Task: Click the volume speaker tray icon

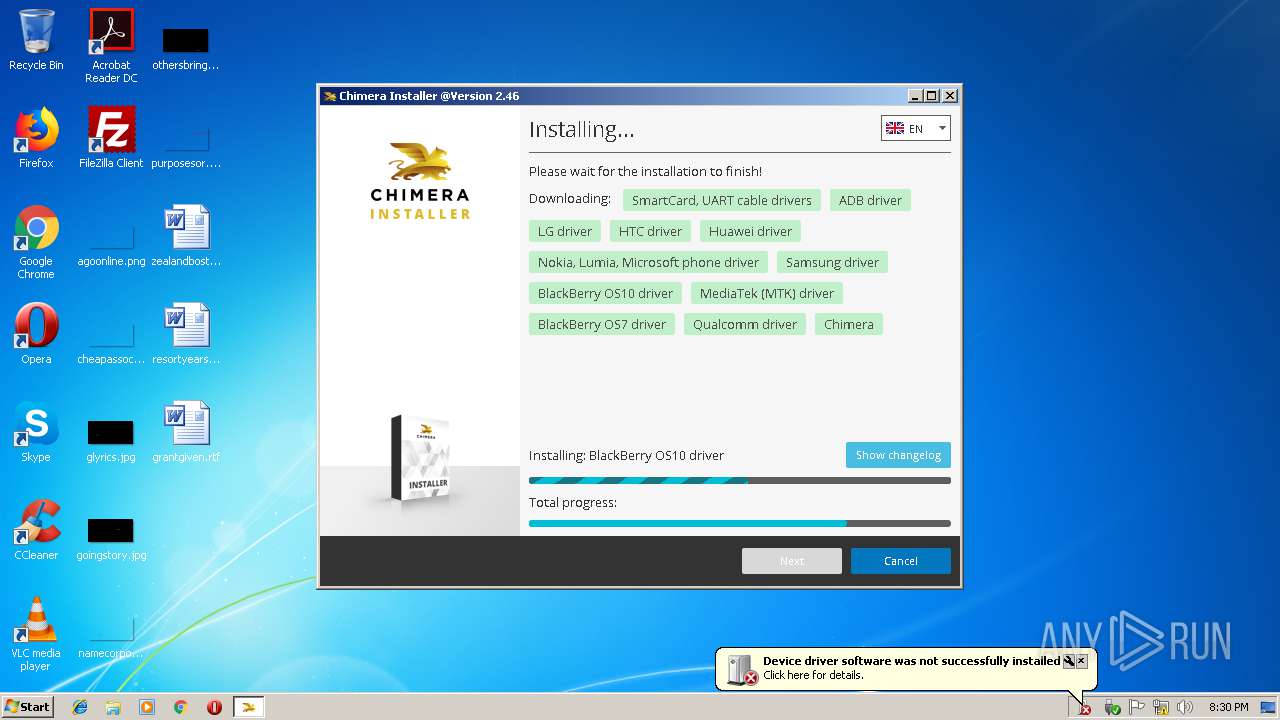Action: tap(1185, 707)
